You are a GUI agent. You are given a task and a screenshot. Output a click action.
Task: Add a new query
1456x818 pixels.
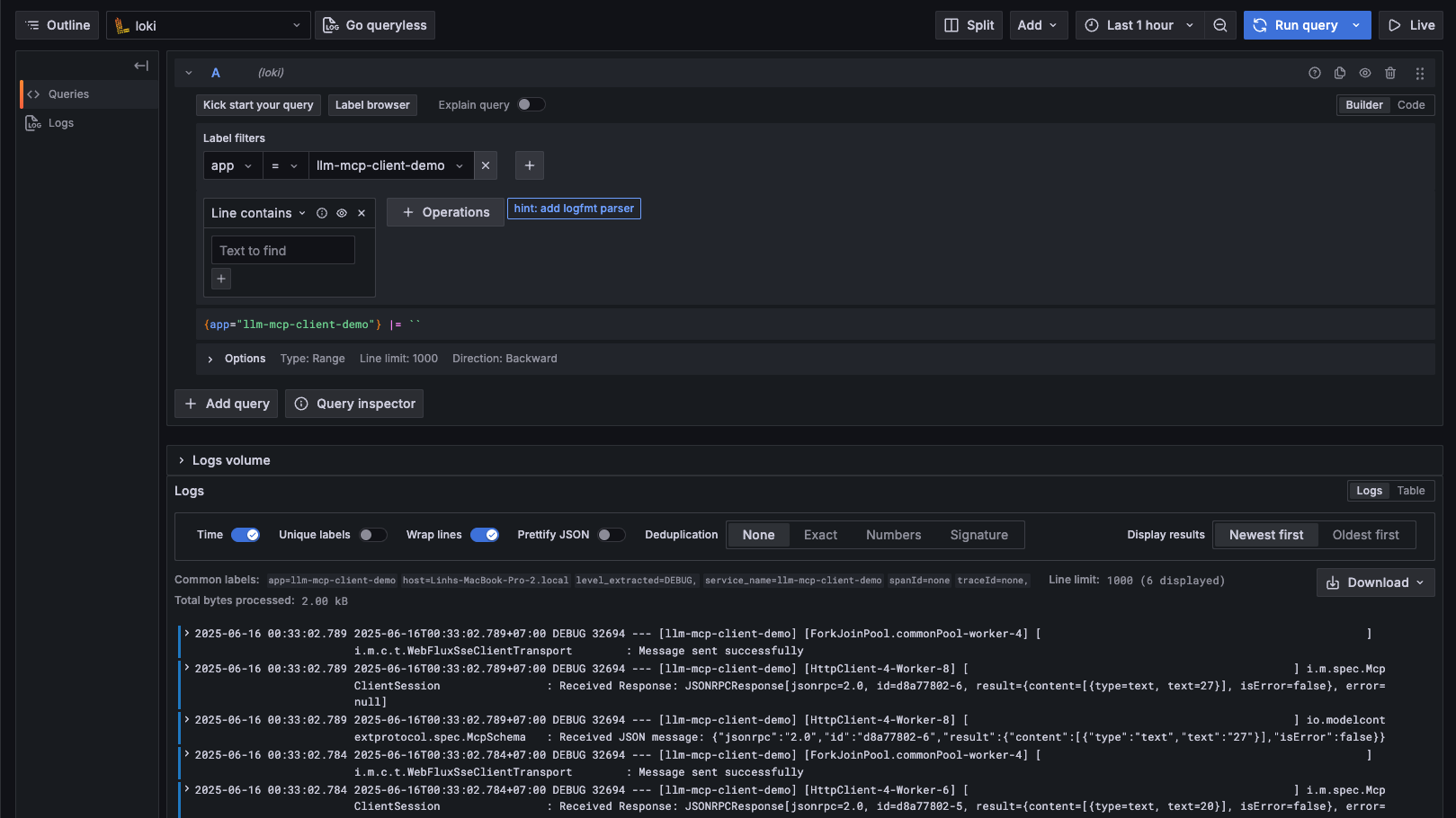click(227, 404)
